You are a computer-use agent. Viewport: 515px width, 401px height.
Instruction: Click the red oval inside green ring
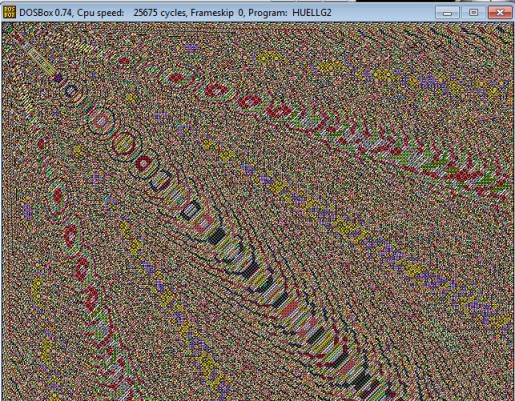176,78
